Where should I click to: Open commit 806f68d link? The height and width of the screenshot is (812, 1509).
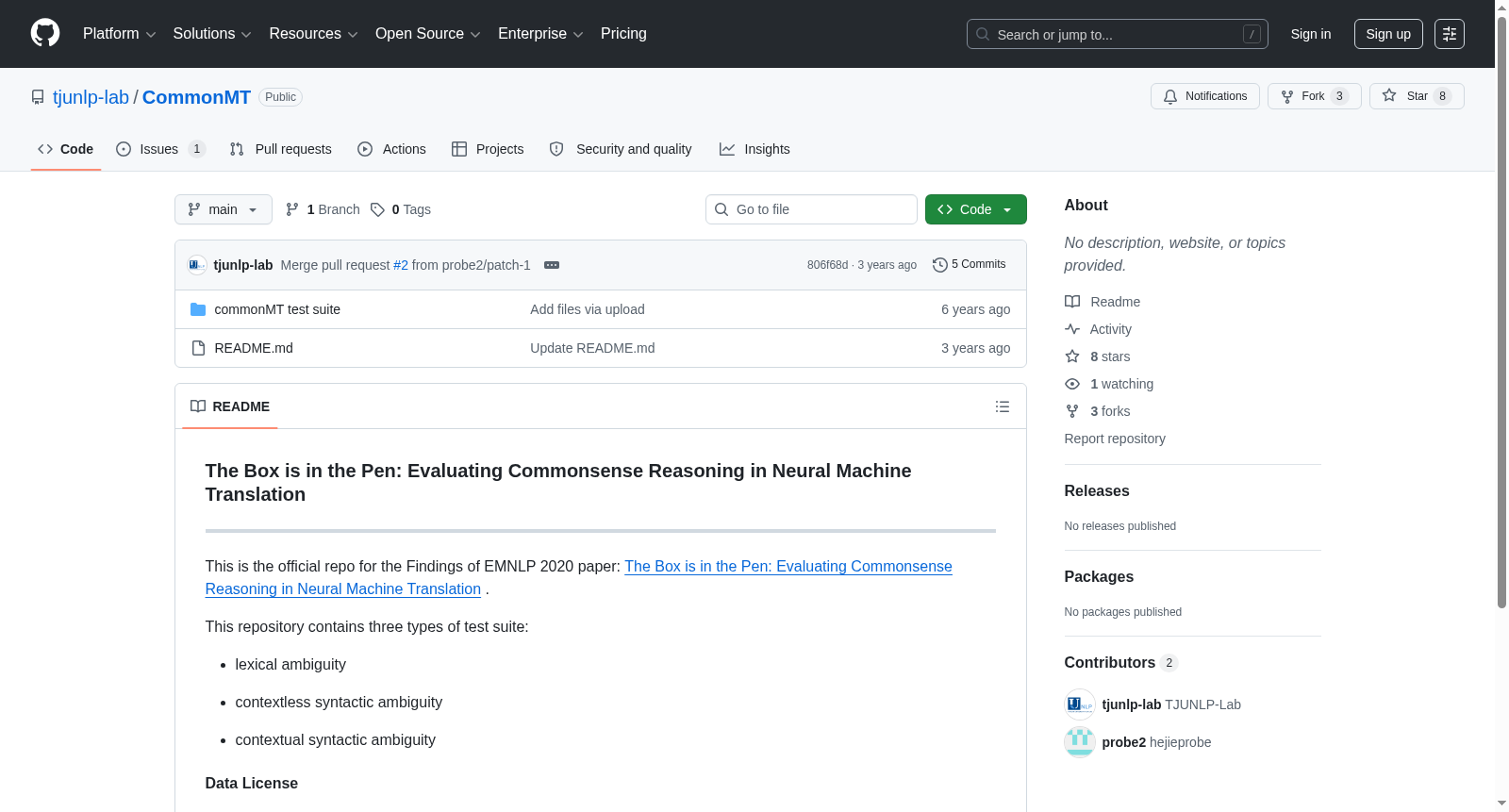point(827,265)
